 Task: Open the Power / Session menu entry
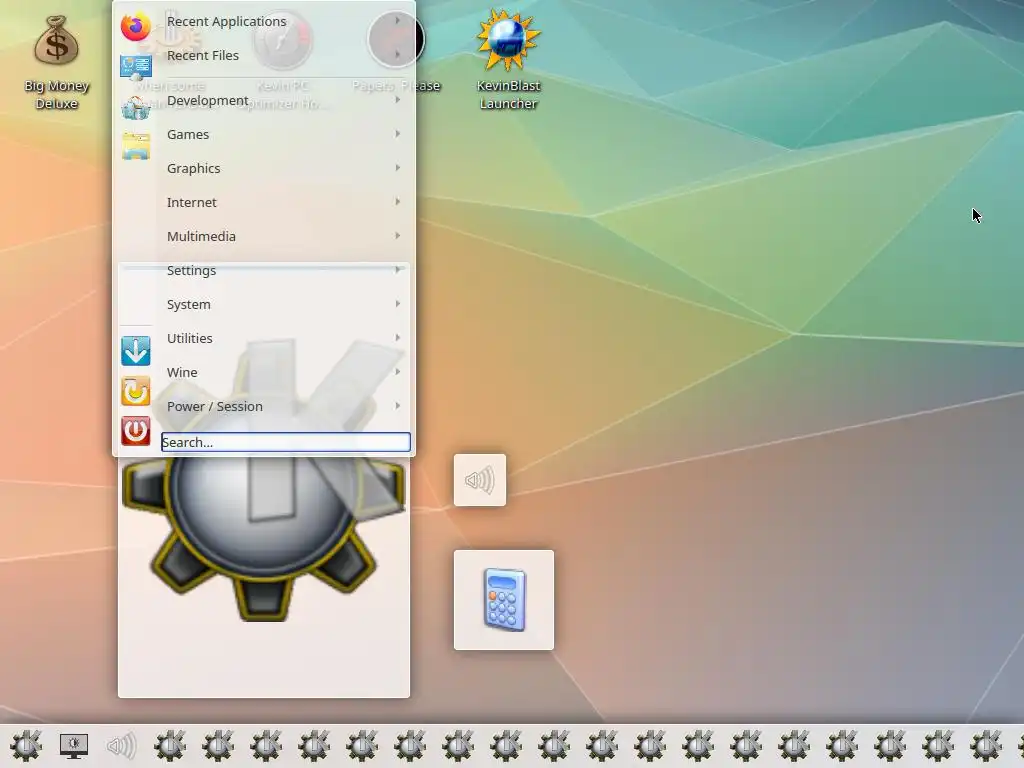(285, 406)
